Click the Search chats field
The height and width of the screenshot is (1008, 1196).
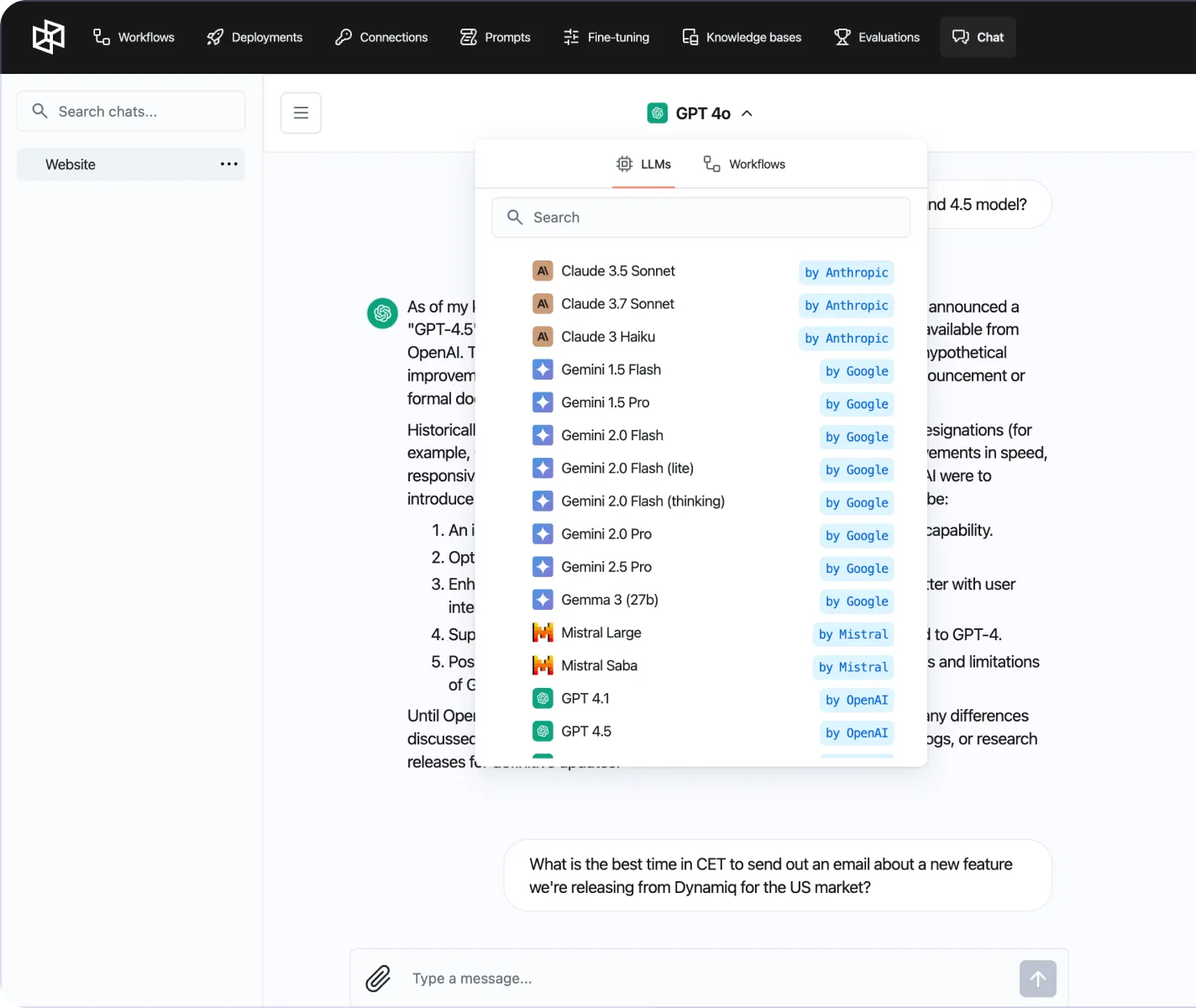click(x=131, y=111)
